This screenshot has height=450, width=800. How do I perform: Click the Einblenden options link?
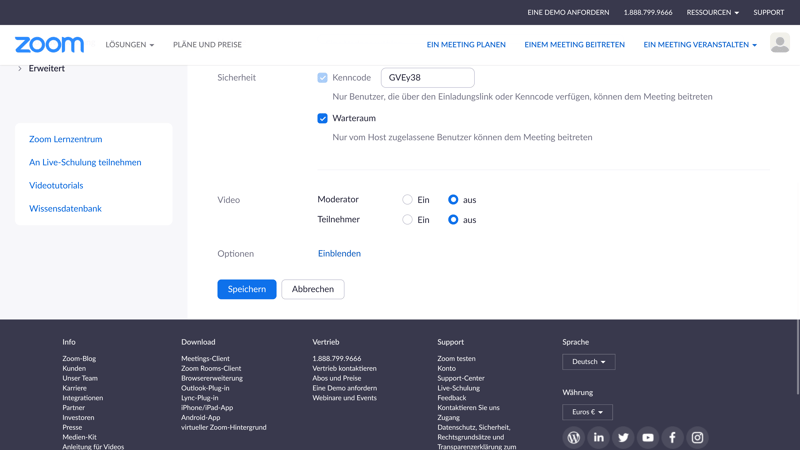339,254
